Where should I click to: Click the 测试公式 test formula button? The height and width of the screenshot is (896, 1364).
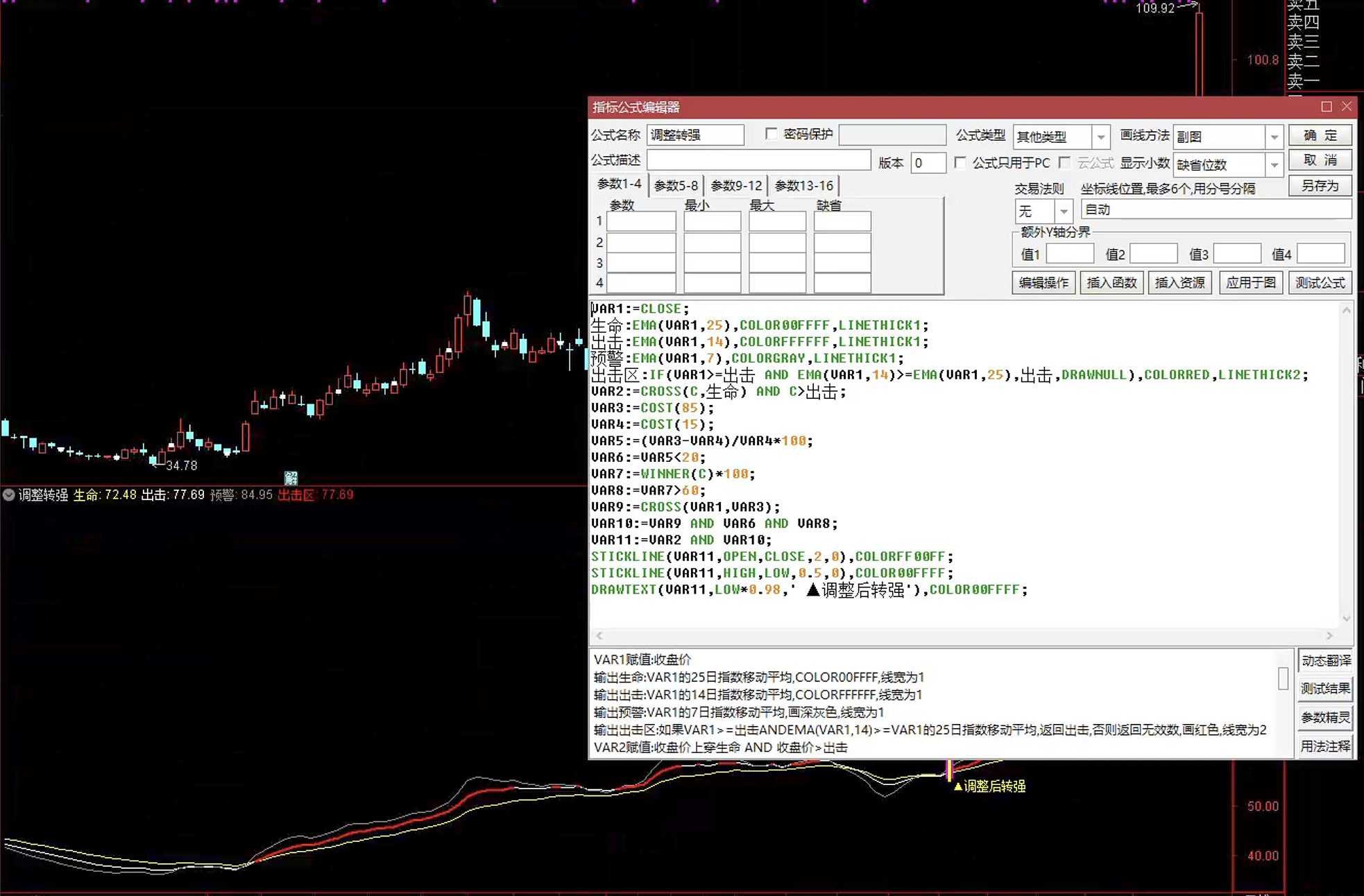coord(1320,282)
